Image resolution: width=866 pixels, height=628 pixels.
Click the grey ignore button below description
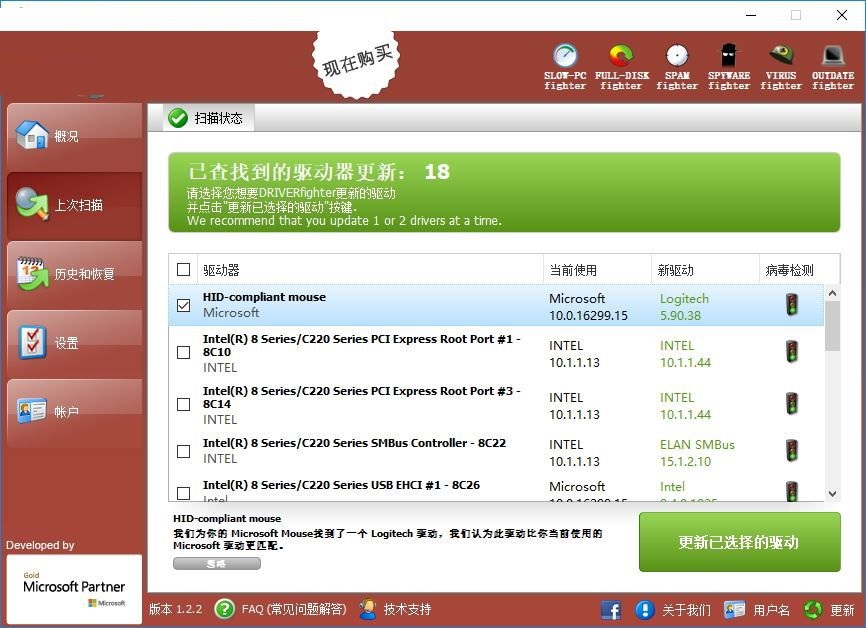click(216, 563)
